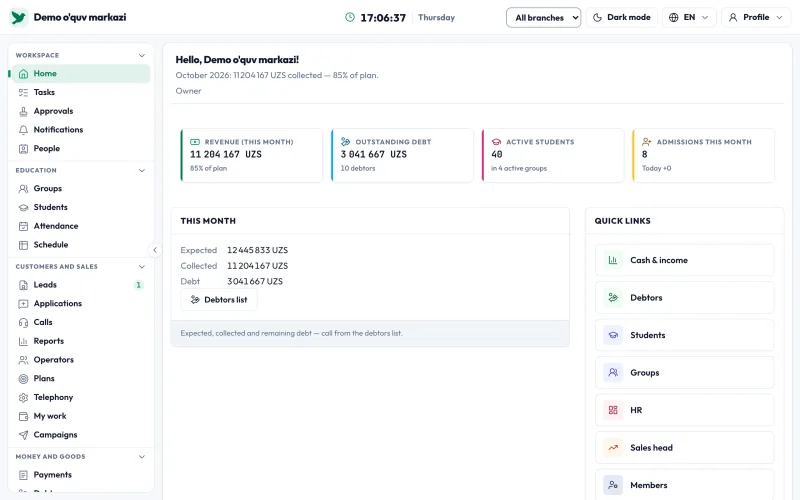
Task: Select Schedule in the sidebar
Action: [81, 245]
